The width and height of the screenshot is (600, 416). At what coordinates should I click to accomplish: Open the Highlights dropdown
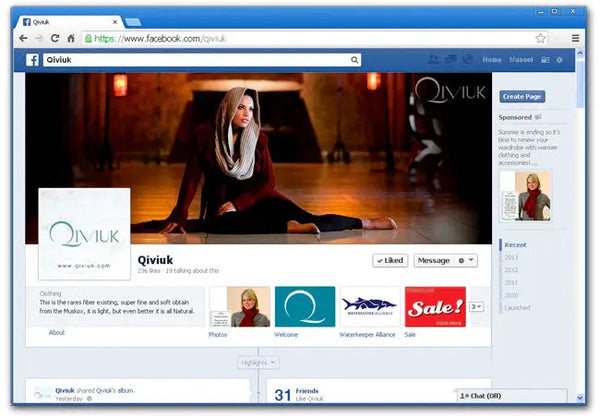258,362
